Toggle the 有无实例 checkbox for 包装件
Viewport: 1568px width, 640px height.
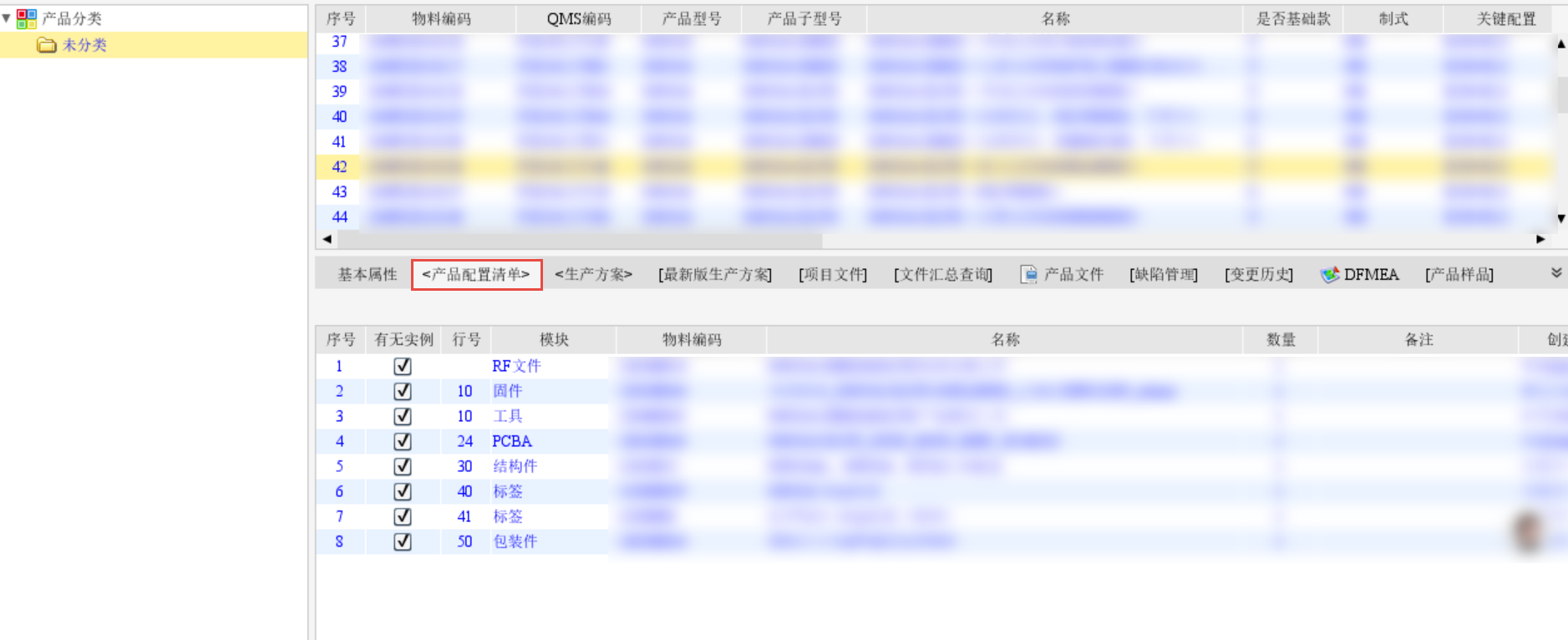pos(403,541)
